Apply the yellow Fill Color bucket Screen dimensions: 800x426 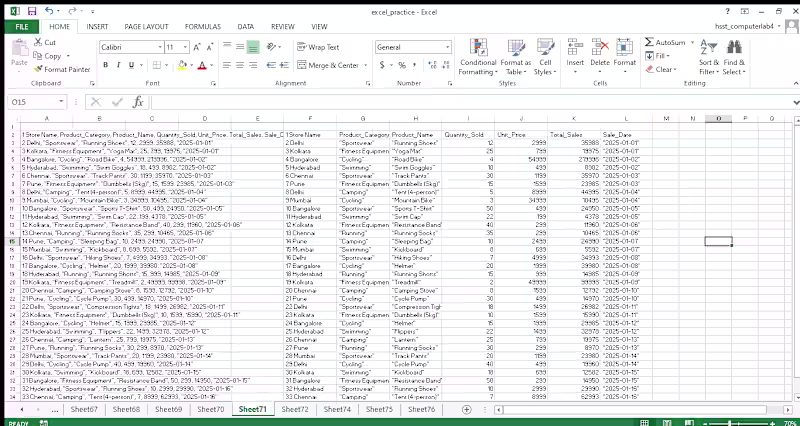click(x=182, y=65)
